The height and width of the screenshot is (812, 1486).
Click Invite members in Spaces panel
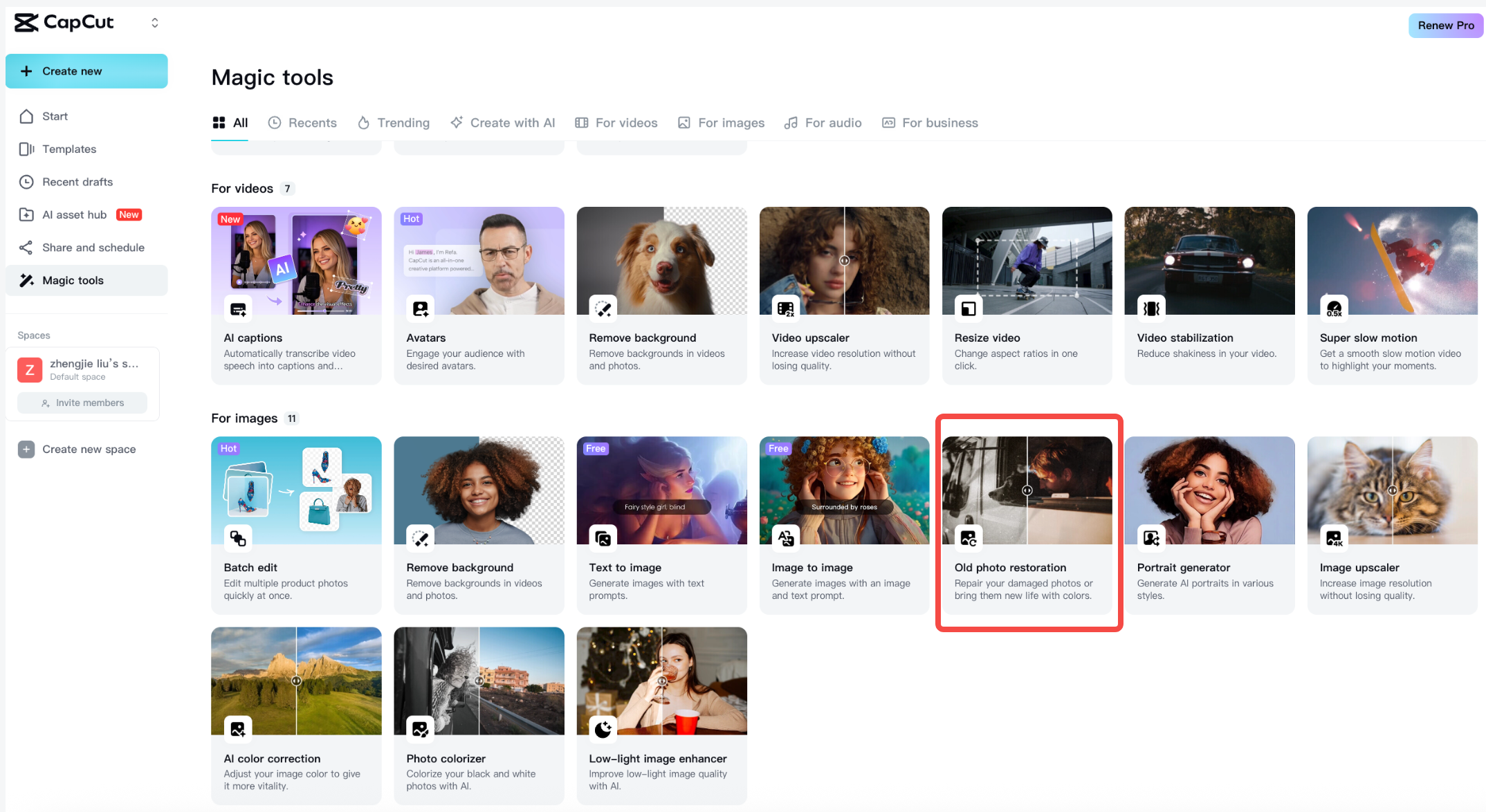click(82, 403)
